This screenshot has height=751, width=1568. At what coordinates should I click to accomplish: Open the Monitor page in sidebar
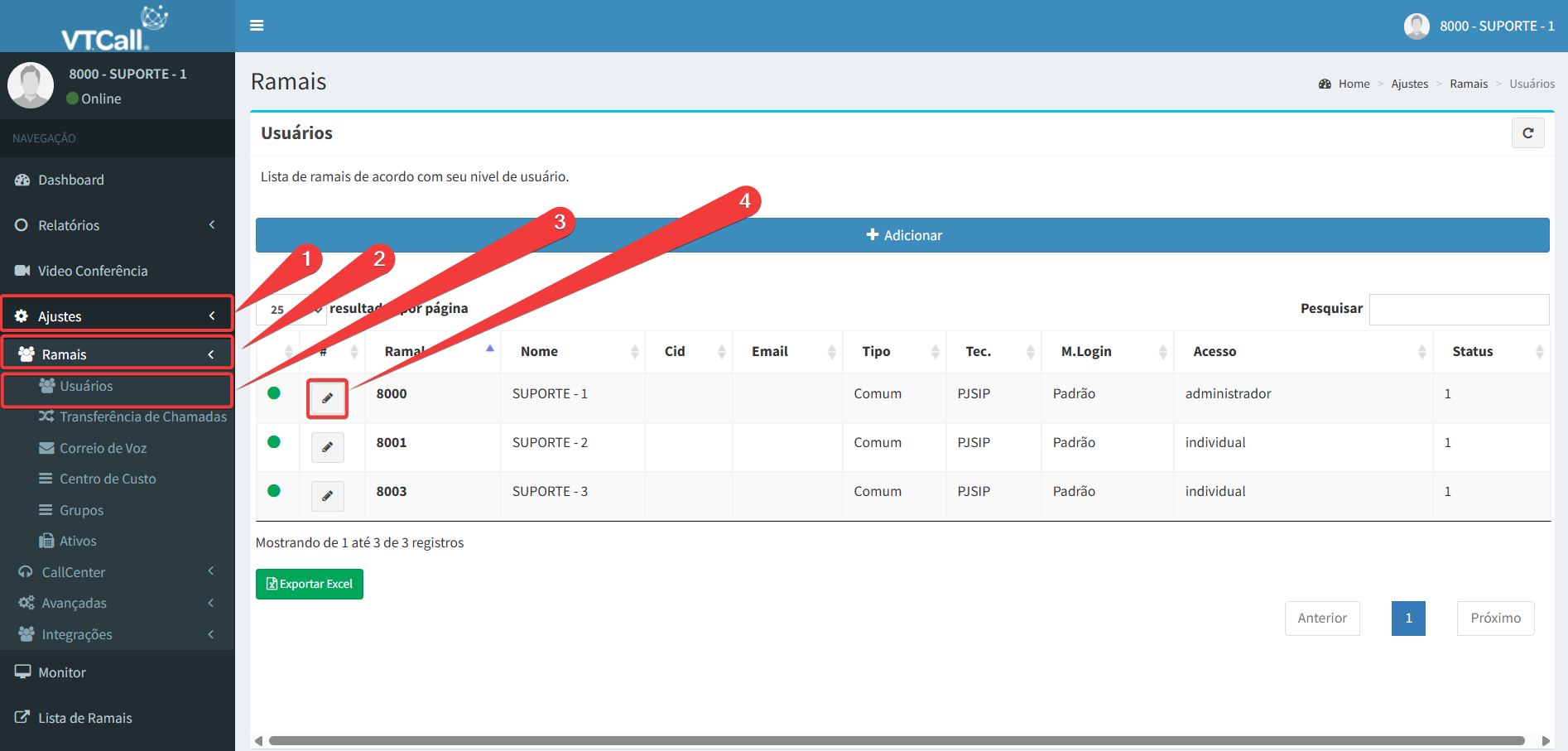point(61,672)
